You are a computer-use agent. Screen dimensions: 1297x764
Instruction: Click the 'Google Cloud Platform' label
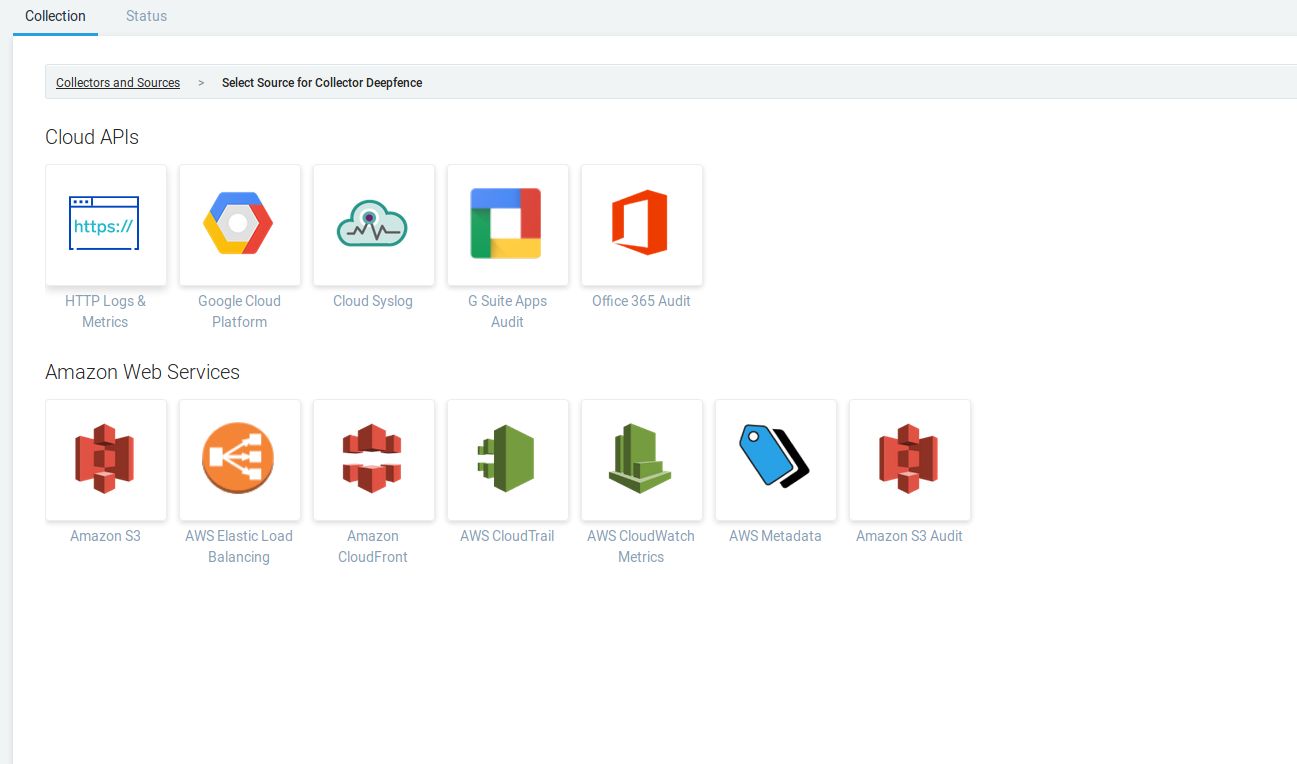239,311
